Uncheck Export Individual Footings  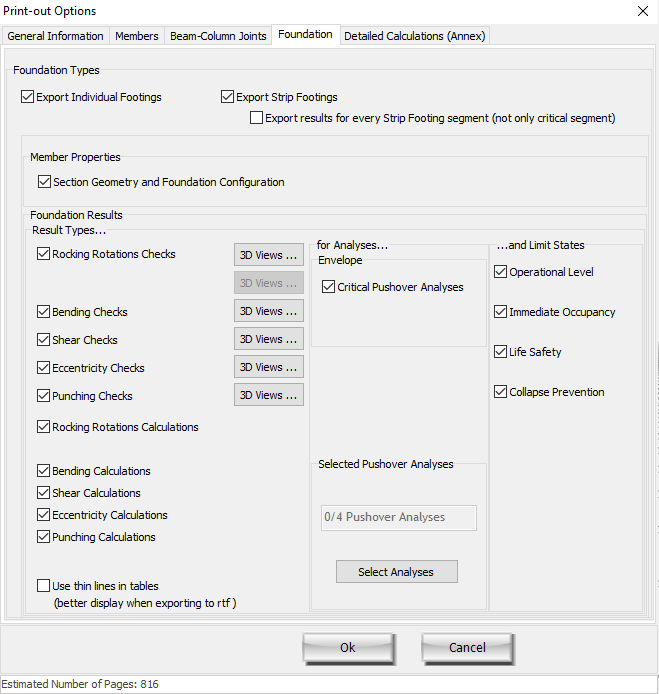pos(28,98)
